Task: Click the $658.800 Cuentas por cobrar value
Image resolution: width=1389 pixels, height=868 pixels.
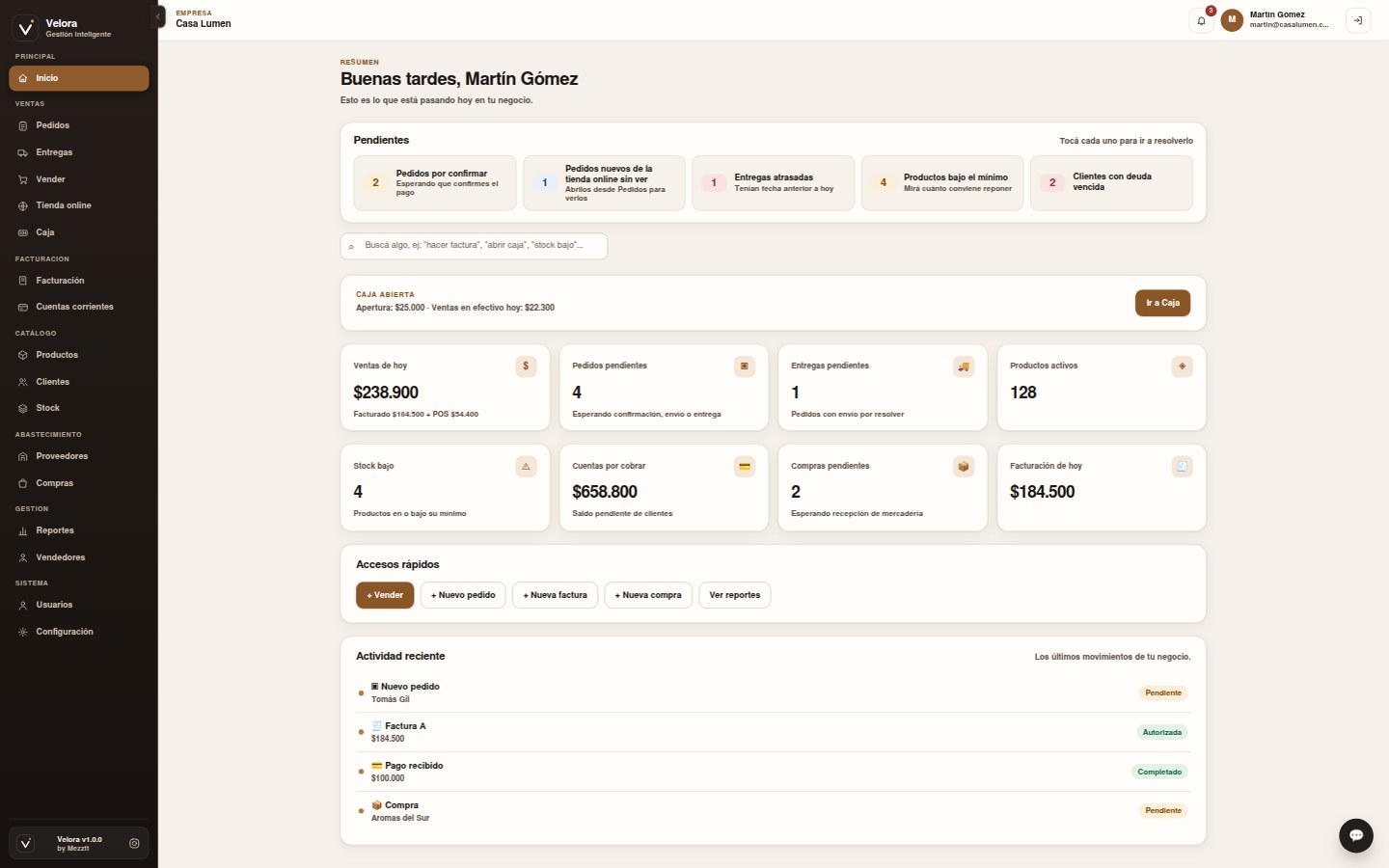Action: tap(605, 492)
